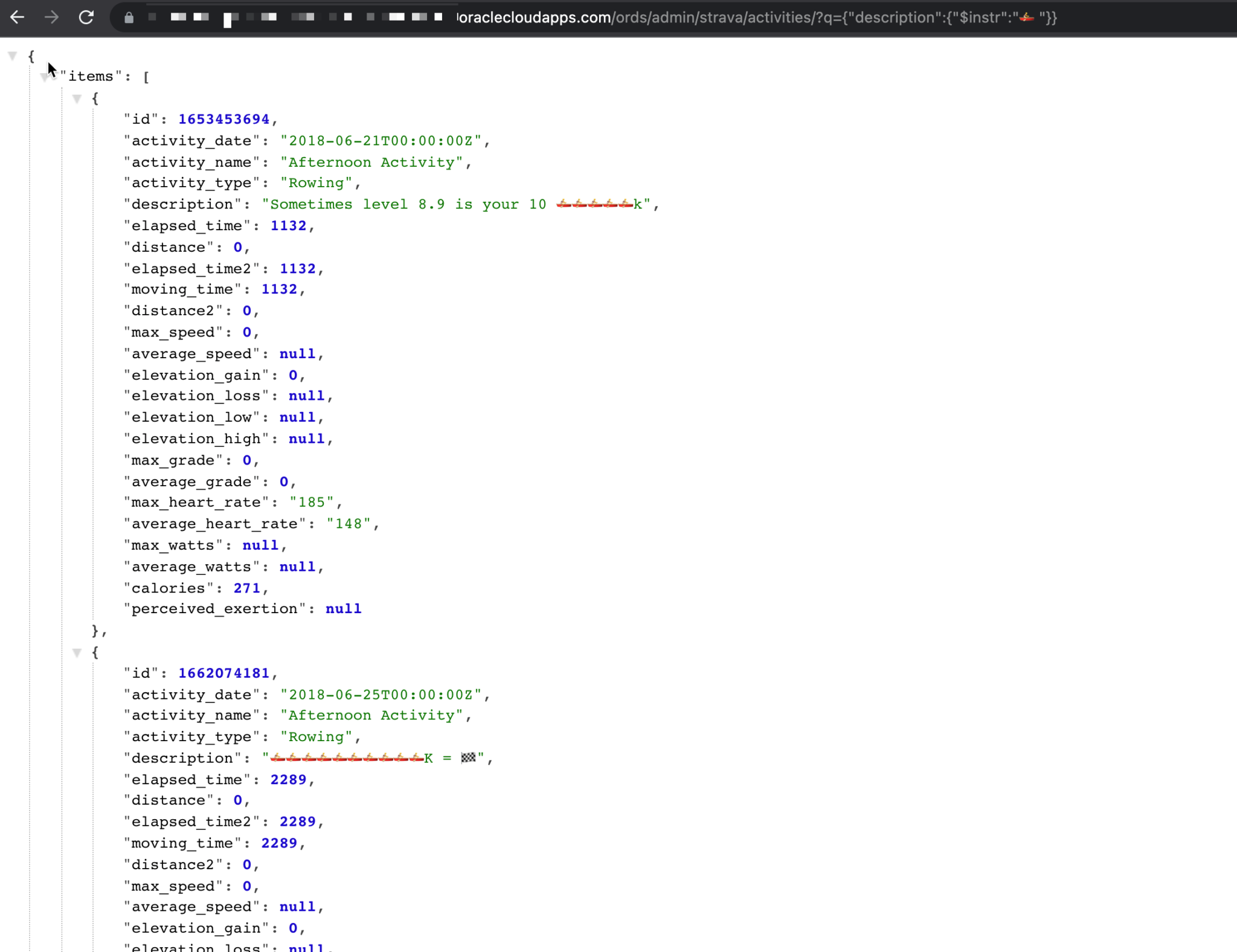Select the average_speed null value
Viewport: 1237px width, 952px height.
point(297,353)
